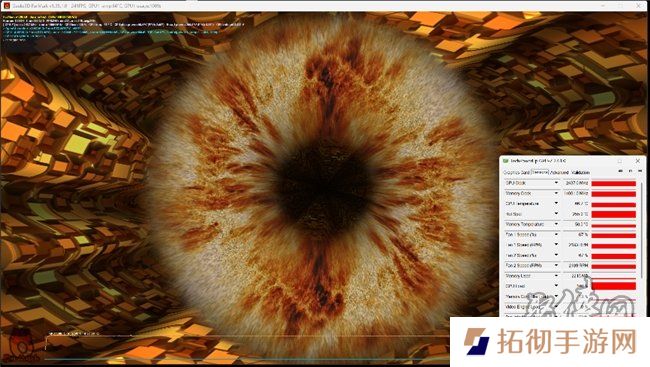Open the Memory Temperature dropdown arrow
Viewport: 650px width, 367px height.
(556, 224)
